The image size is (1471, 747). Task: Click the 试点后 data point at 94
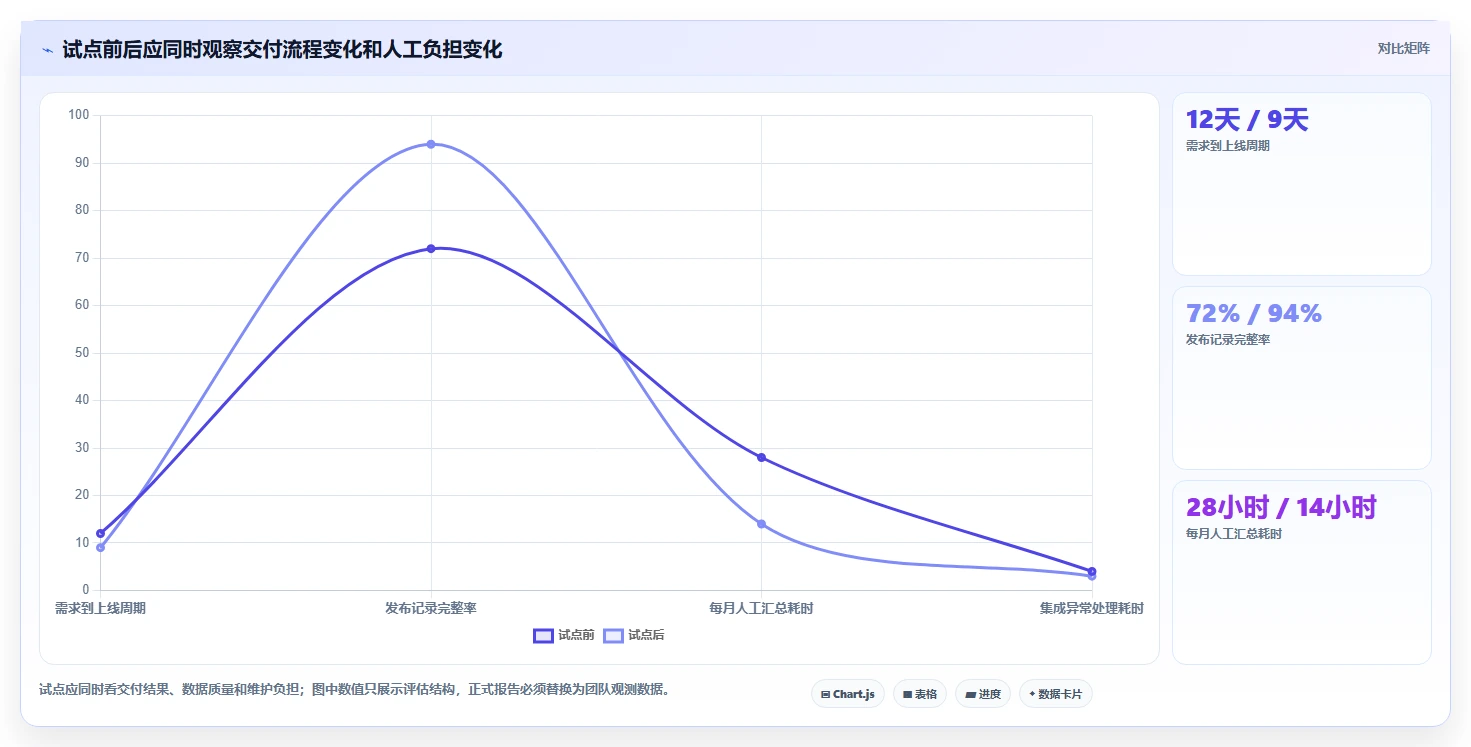point(431,144)
